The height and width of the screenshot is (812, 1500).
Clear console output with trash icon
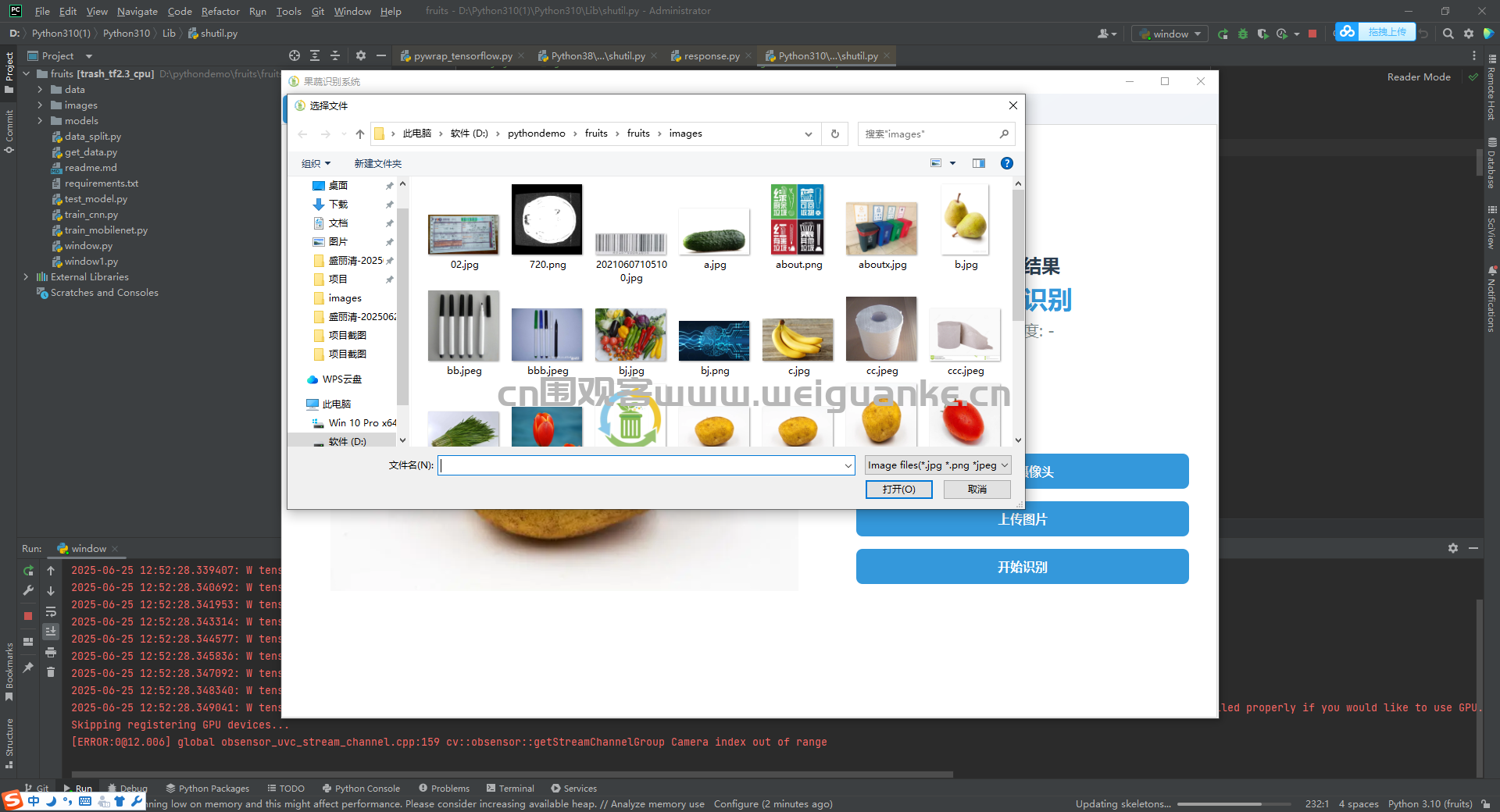click(x=51, y=672)
